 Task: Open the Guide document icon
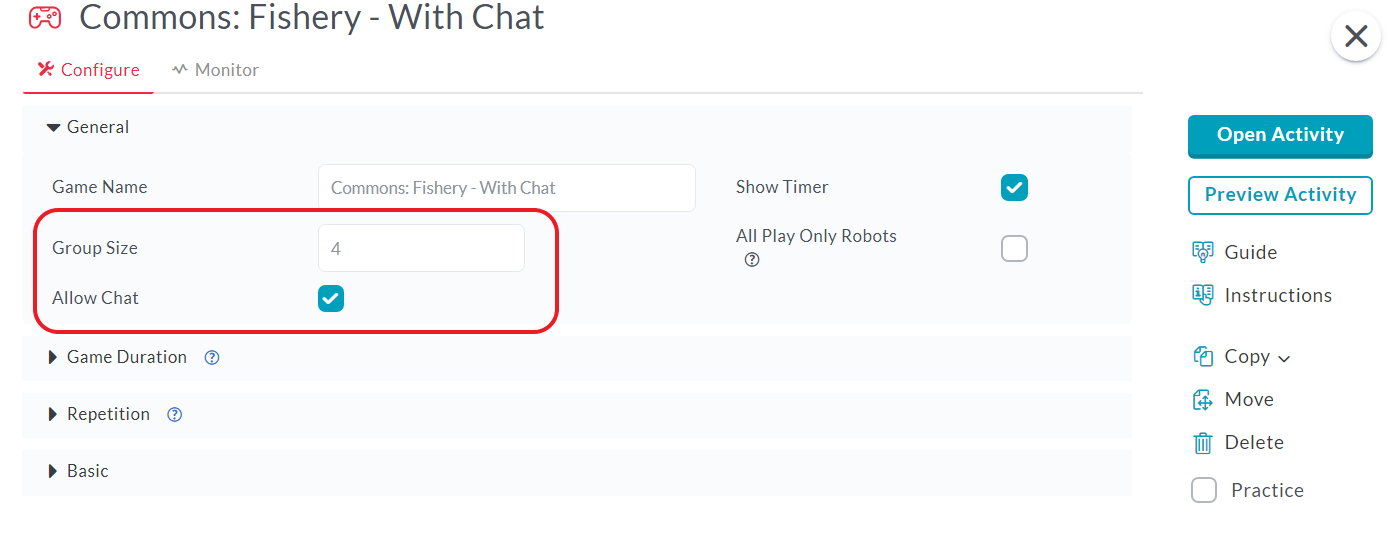[x=1203, y=252]
